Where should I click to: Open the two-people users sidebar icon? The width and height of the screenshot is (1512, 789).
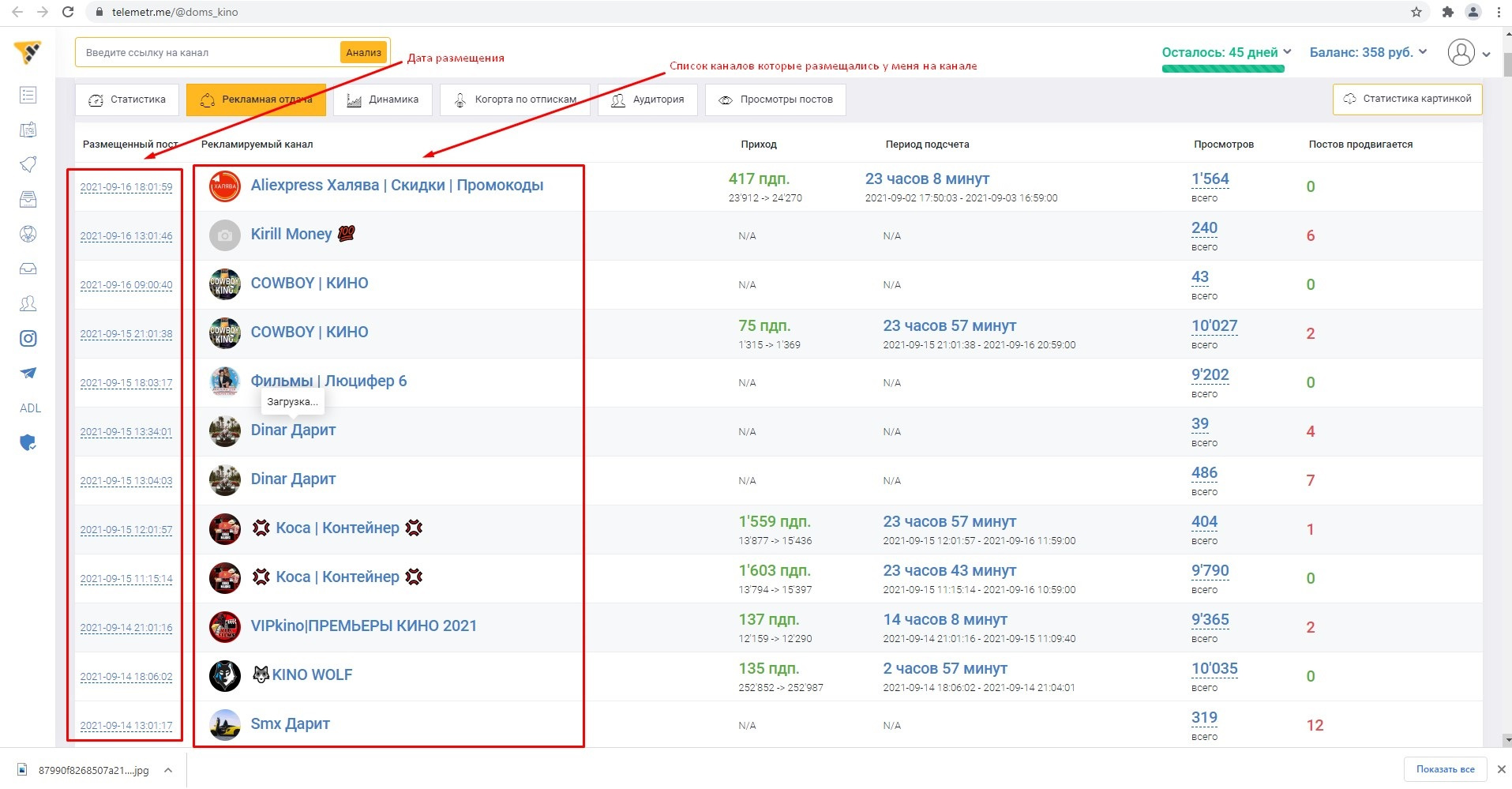[28, 303]
